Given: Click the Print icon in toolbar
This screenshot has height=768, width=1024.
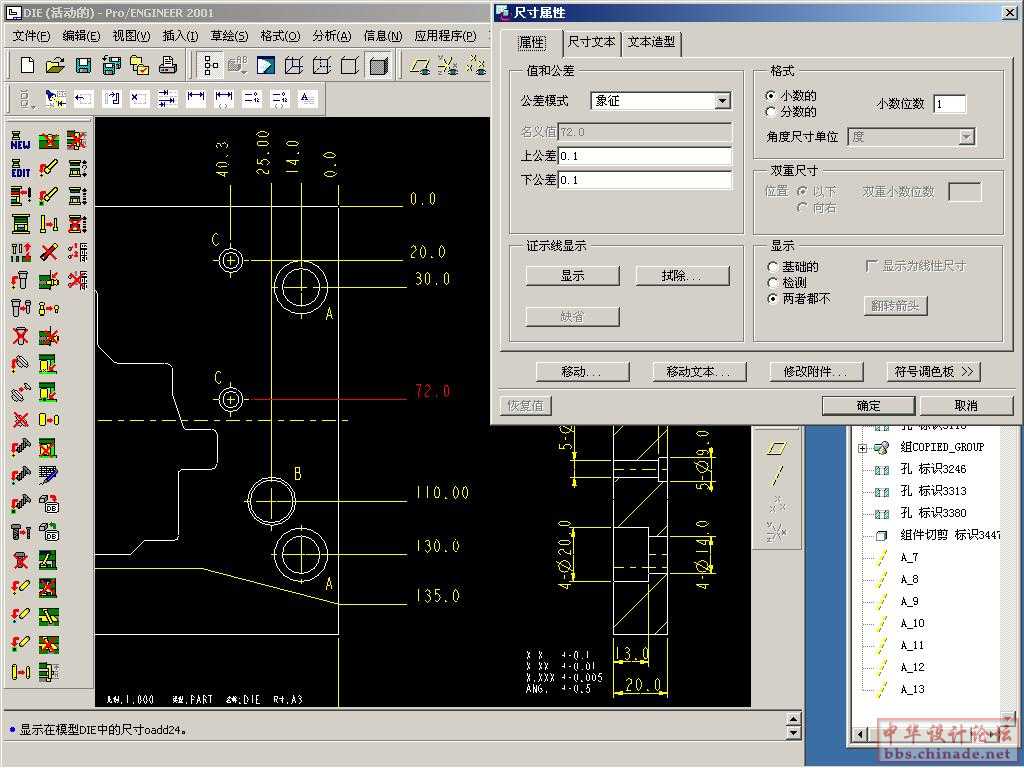Looking at the screenshot, I should 168,65.
